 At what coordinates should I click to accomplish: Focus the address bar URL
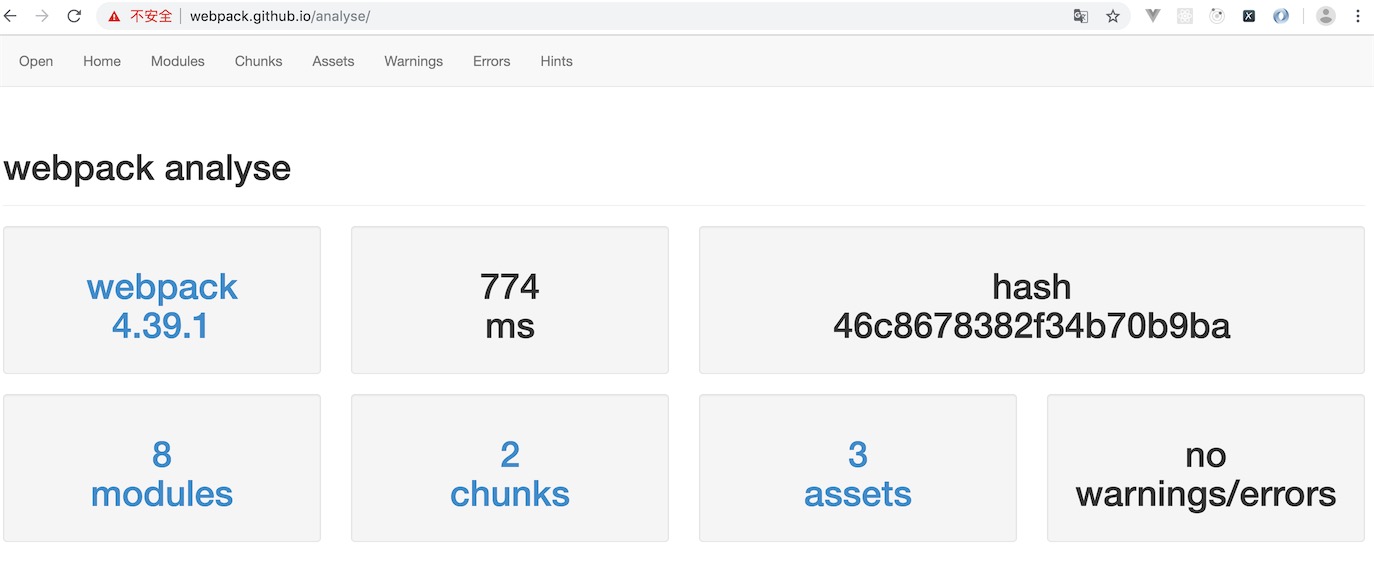point(280,16)
